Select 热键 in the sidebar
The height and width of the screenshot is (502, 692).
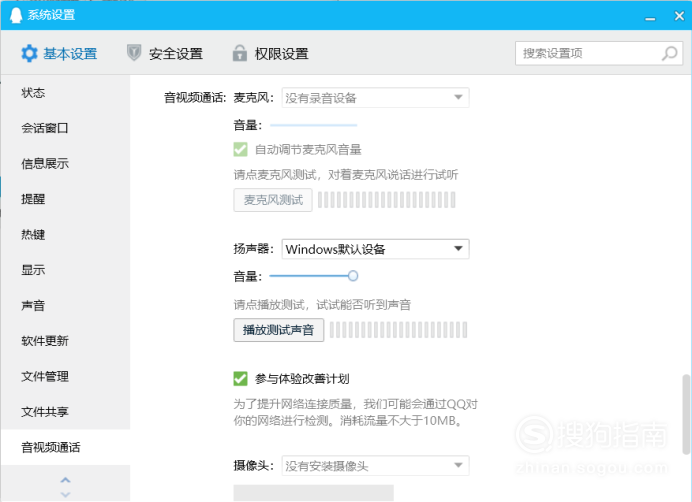[x=65, y=234]
